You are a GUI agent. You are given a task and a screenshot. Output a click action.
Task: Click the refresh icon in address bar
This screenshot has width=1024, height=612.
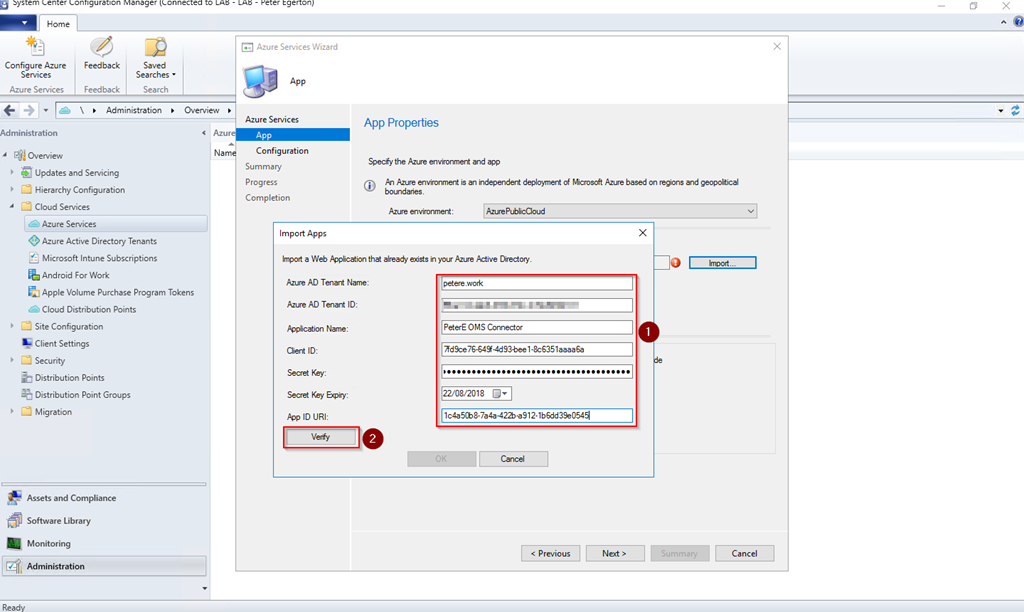(1016, 110)
